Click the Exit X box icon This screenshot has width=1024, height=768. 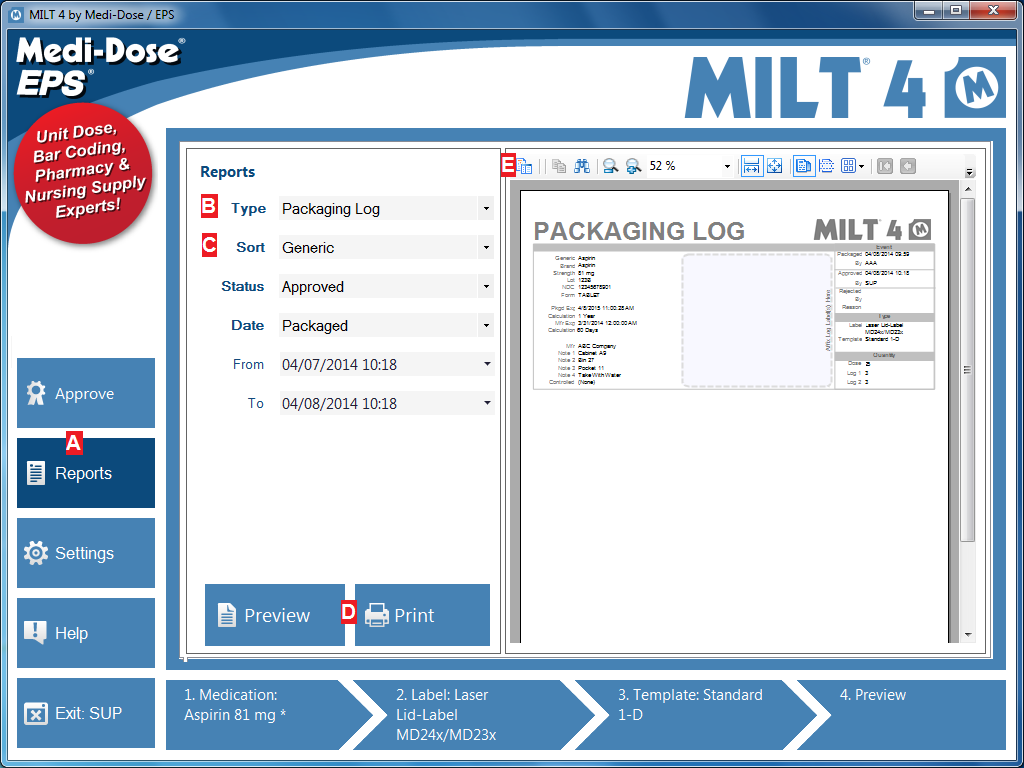[x=35, y=713]
